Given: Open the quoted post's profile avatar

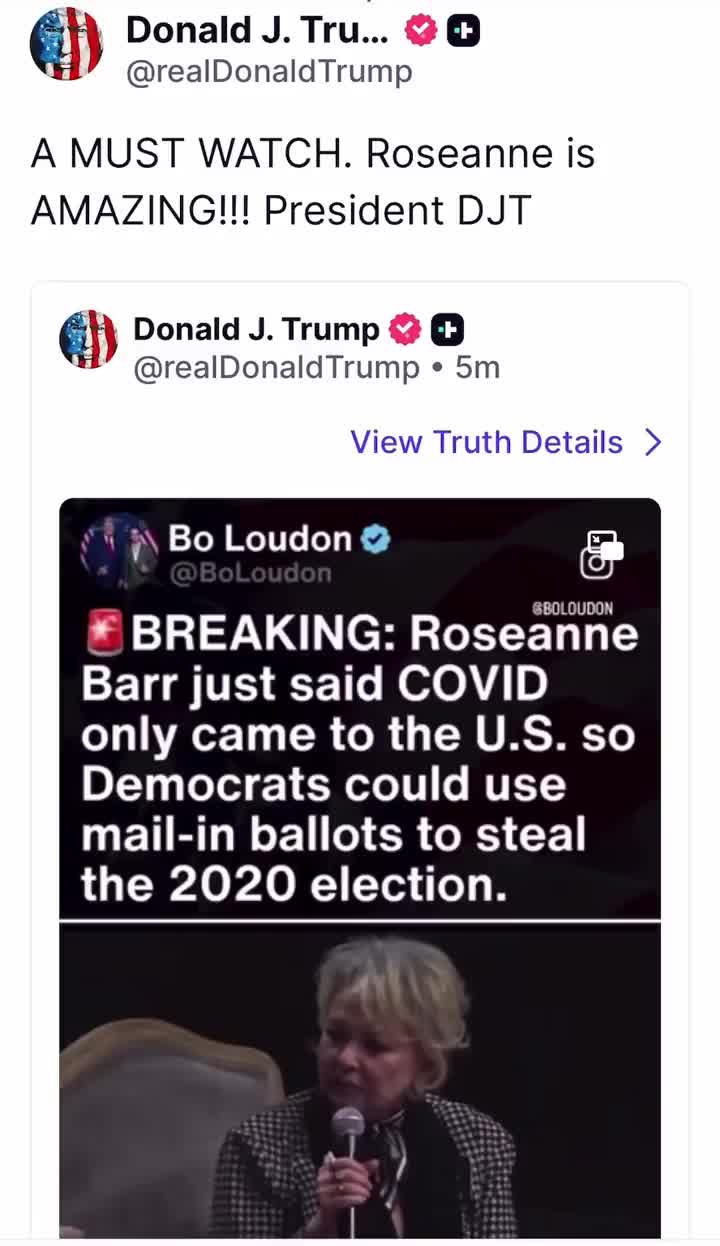Looking at the screenshot, I should [x=89, y=339].
